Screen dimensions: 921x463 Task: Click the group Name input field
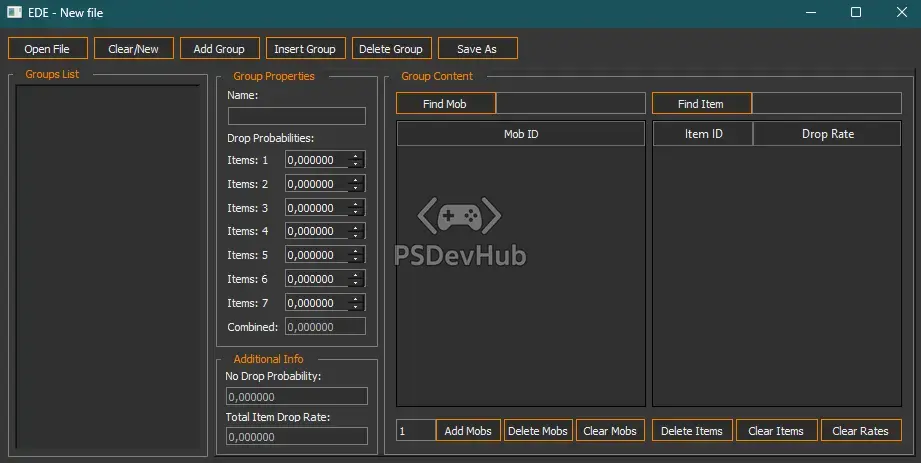tap(297, 116)
